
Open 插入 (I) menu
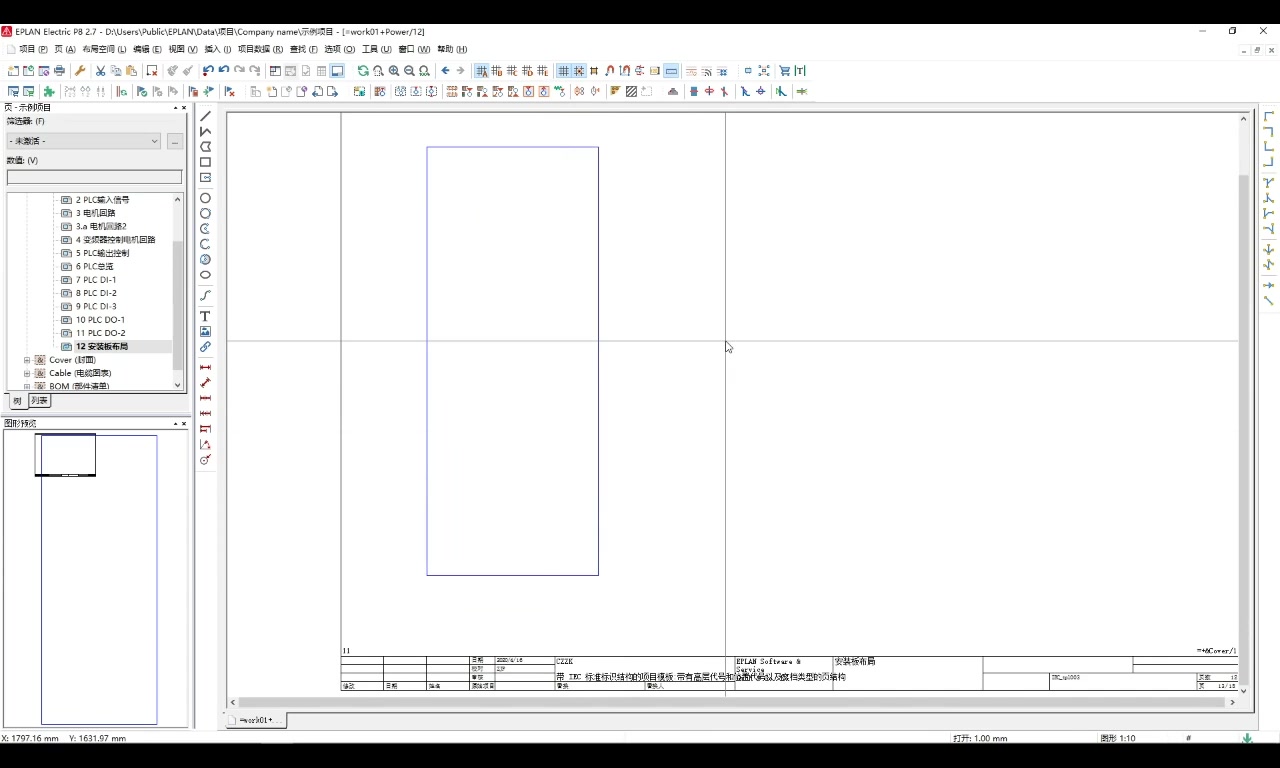coord(218,49)
